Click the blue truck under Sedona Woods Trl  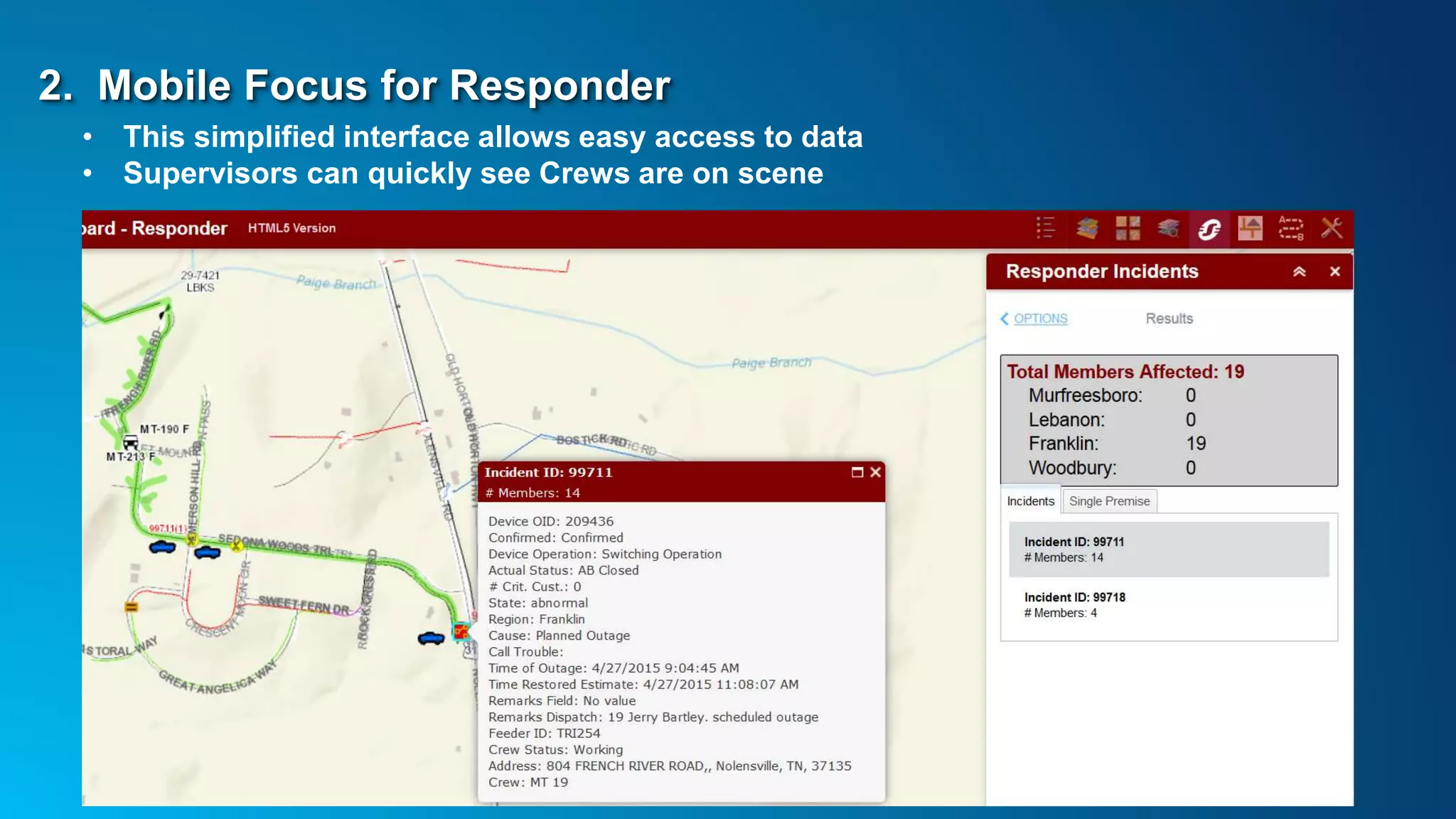coord(207,552)
